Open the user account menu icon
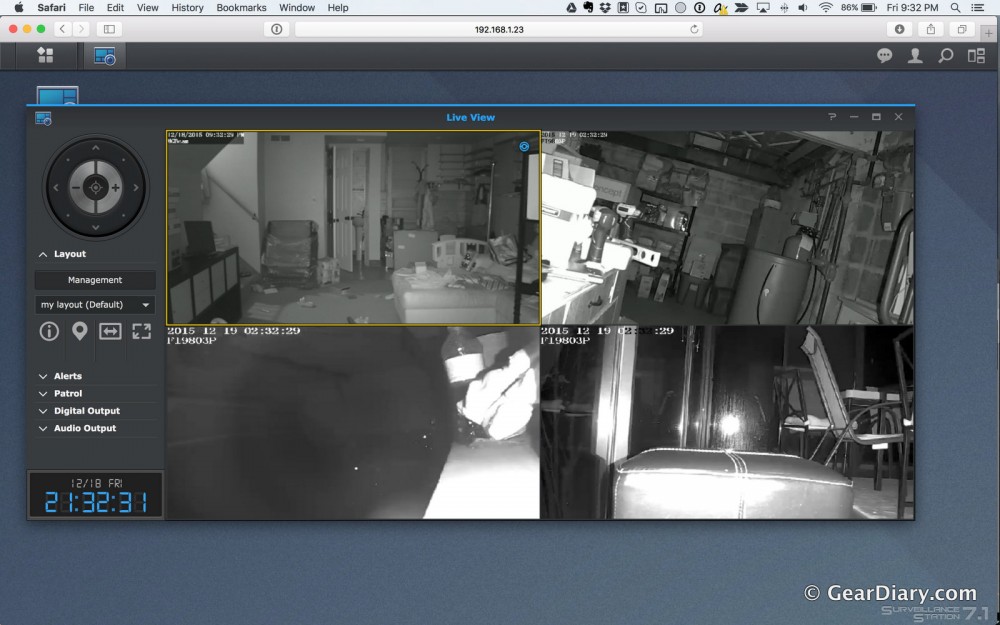Image resolution: width=1000 pixels, height=625 pixels. [x=915, y=56]
